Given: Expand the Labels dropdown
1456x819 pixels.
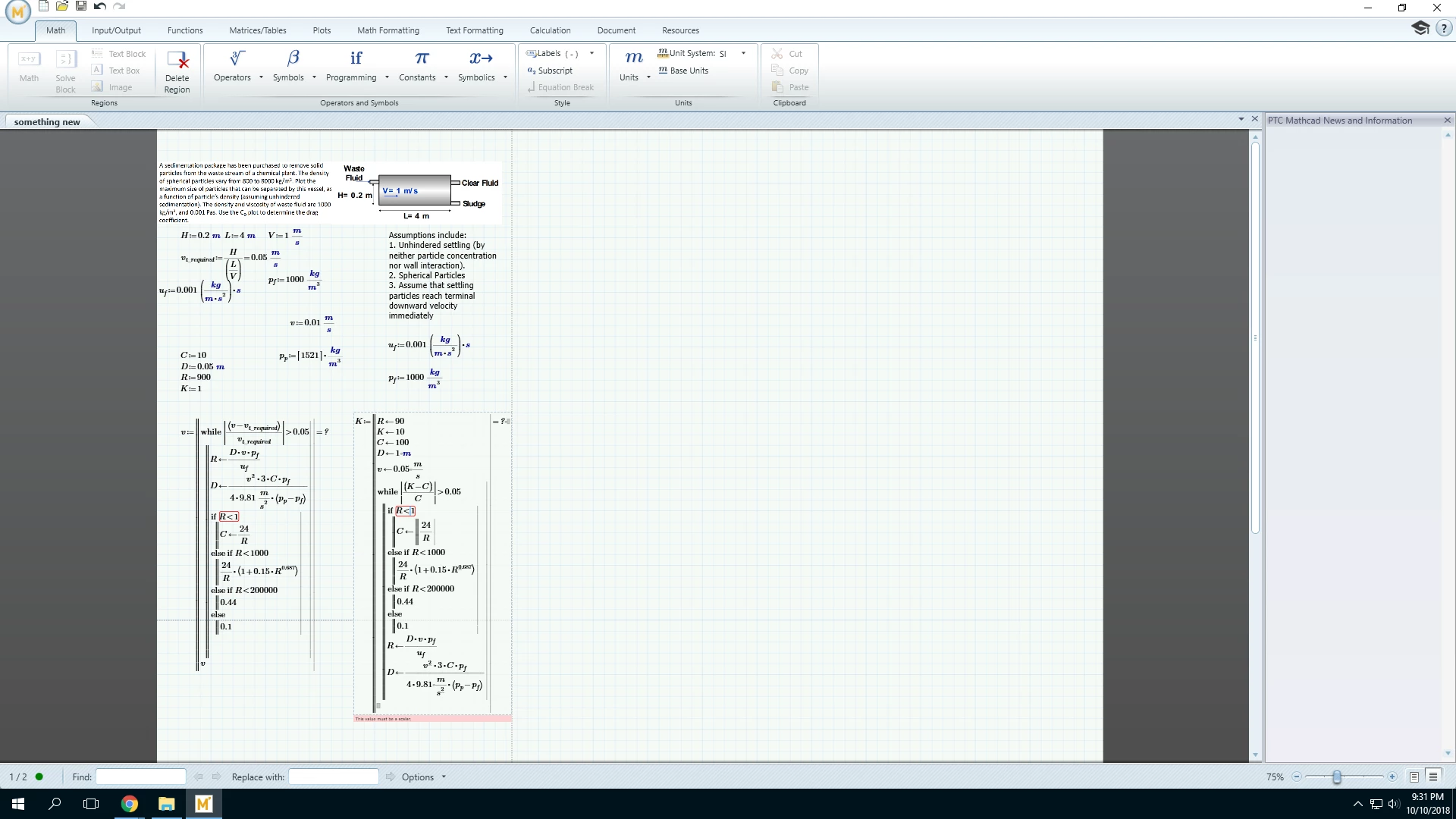Looking at the screenshot, I should coord(591,54).
